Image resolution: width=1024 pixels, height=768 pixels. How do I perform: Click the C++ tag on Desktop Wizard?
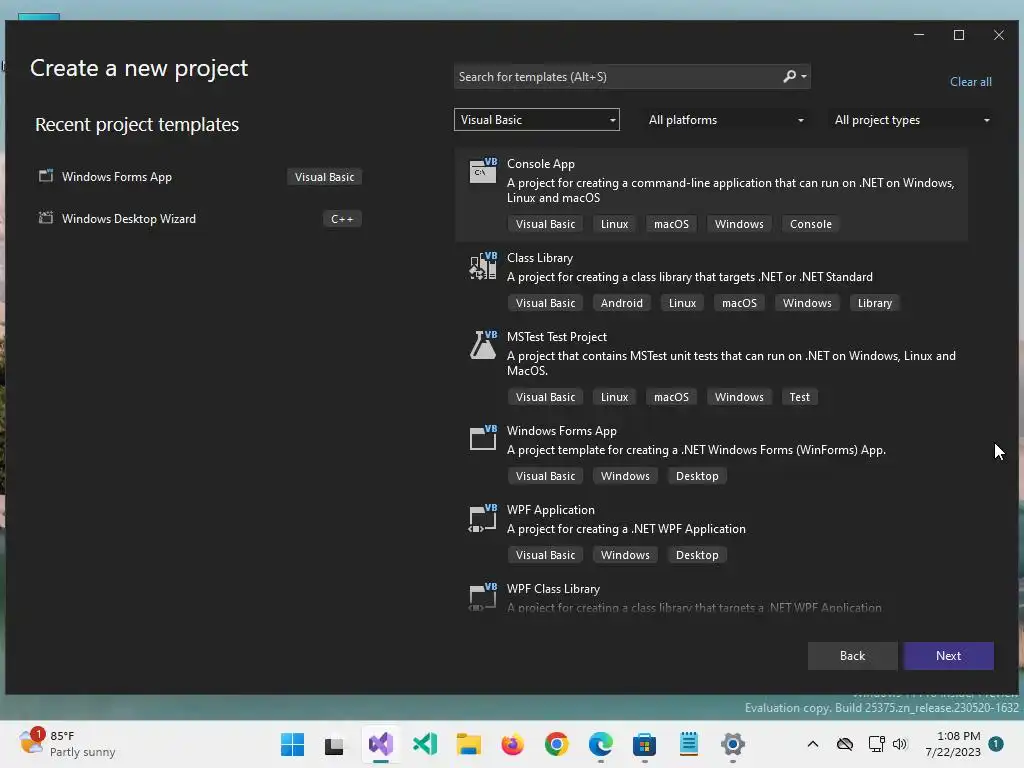[342, 219]
